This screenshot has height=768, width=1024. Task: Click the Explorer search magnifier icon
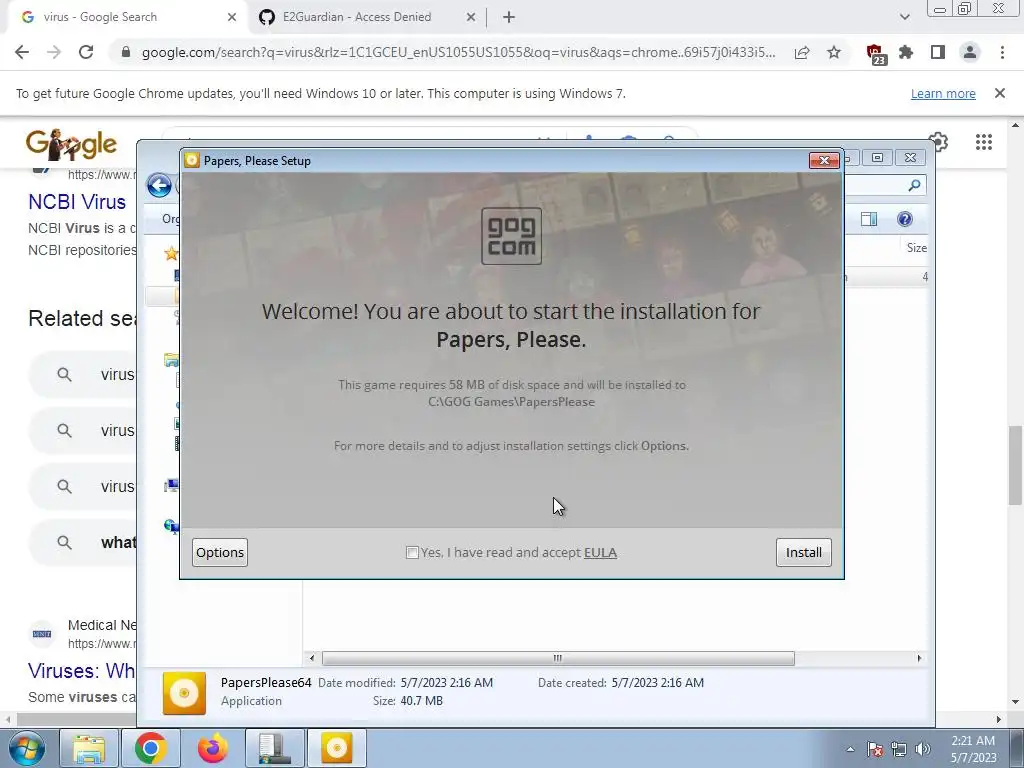point(914,185)
